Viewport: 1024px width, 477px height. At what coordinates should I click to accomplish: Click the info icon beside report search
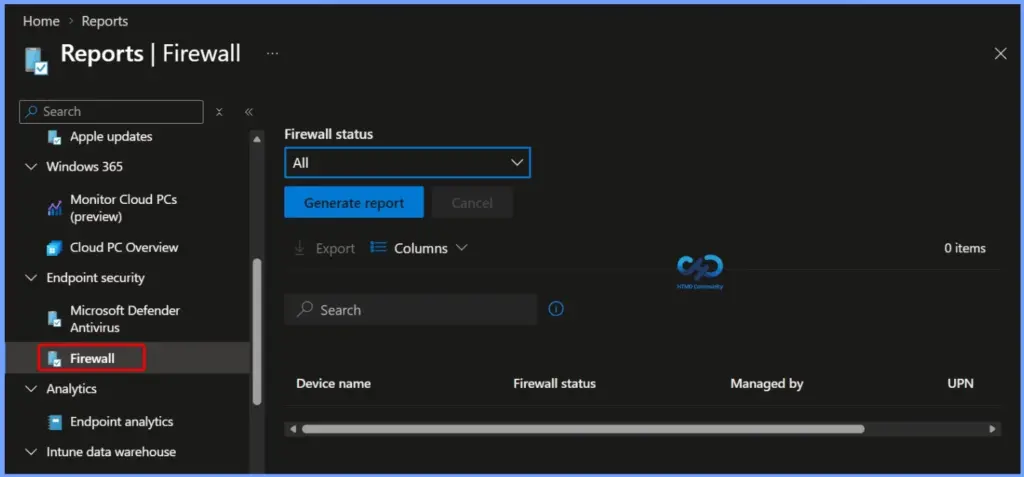point(556,309)
